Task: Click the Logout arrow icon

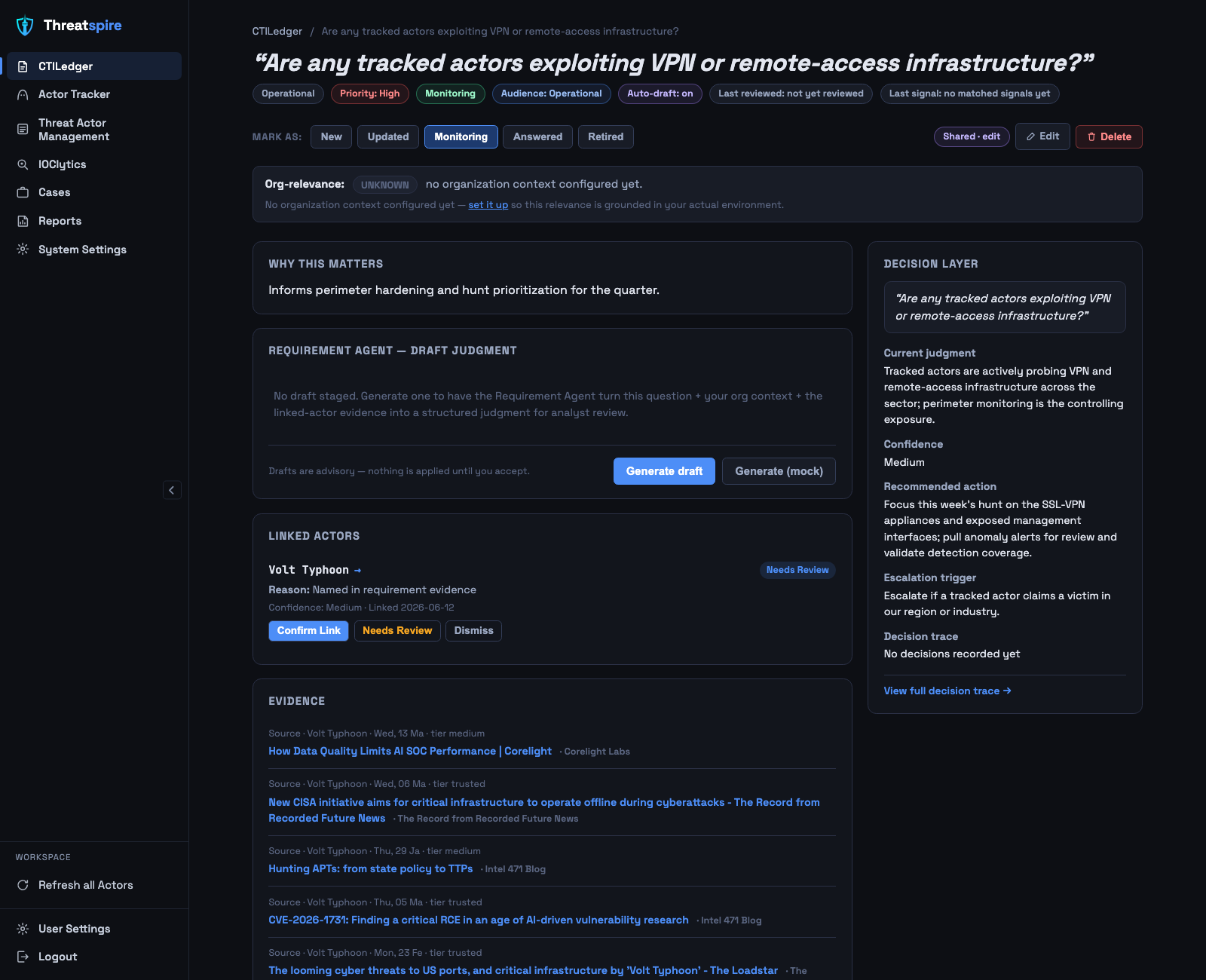Action: 23,957
